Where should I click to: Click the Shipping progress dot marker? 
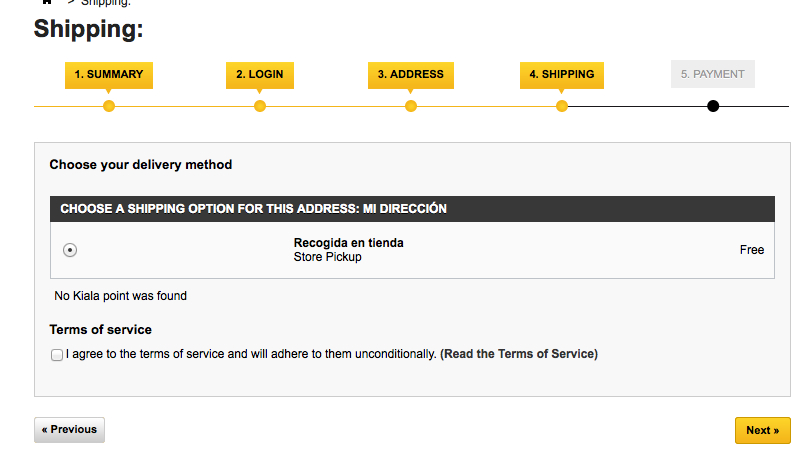pos(562,106)
